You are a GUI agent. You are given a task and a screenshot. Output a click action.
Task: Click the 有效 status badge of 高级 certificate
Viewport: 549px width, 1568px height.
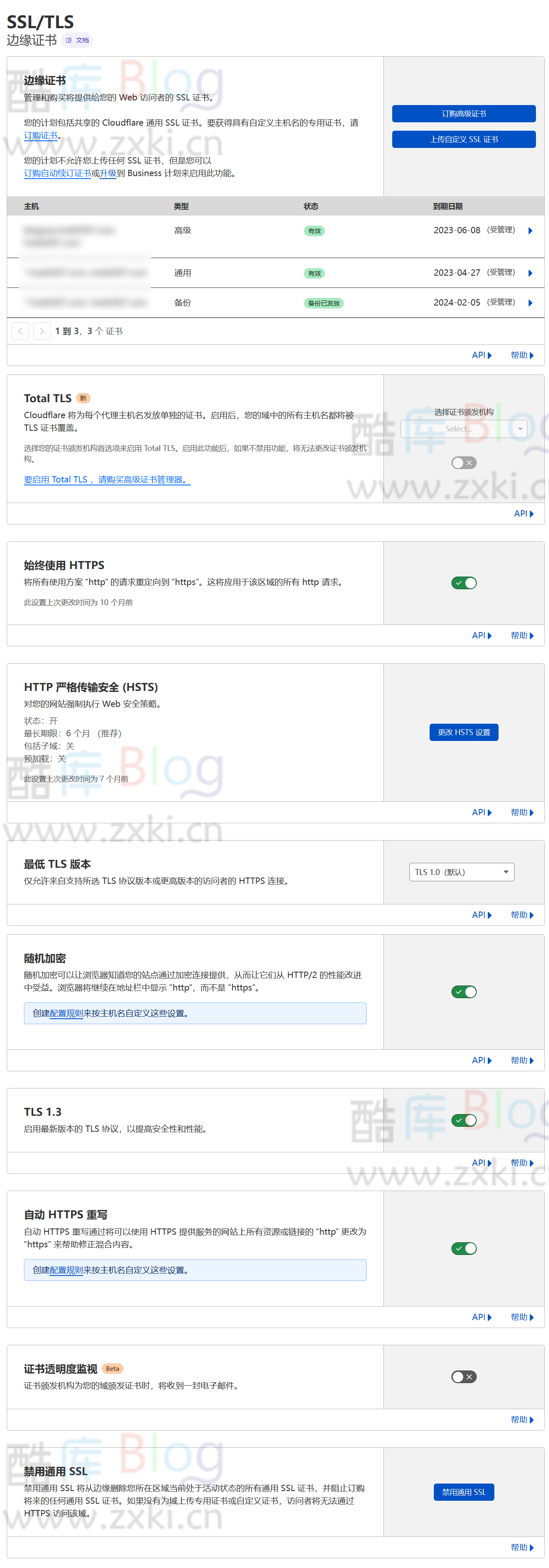pyautogui.click(x=314, y=231)
